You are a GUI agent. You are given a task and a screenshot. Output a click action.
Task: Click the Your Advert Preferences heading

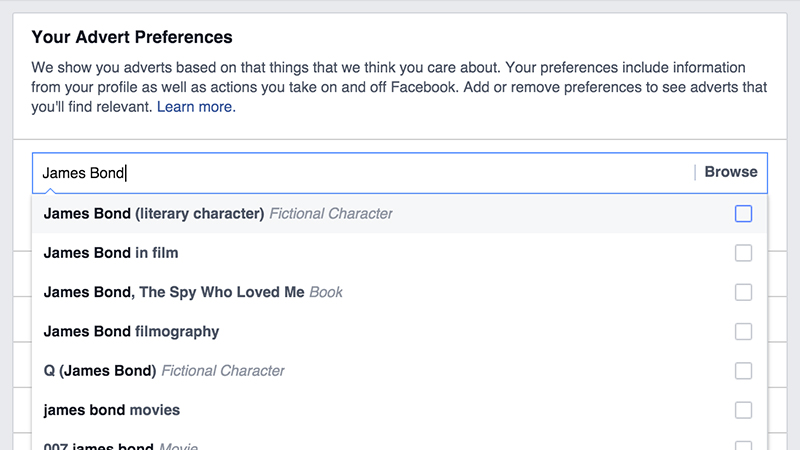coord(132,37)
